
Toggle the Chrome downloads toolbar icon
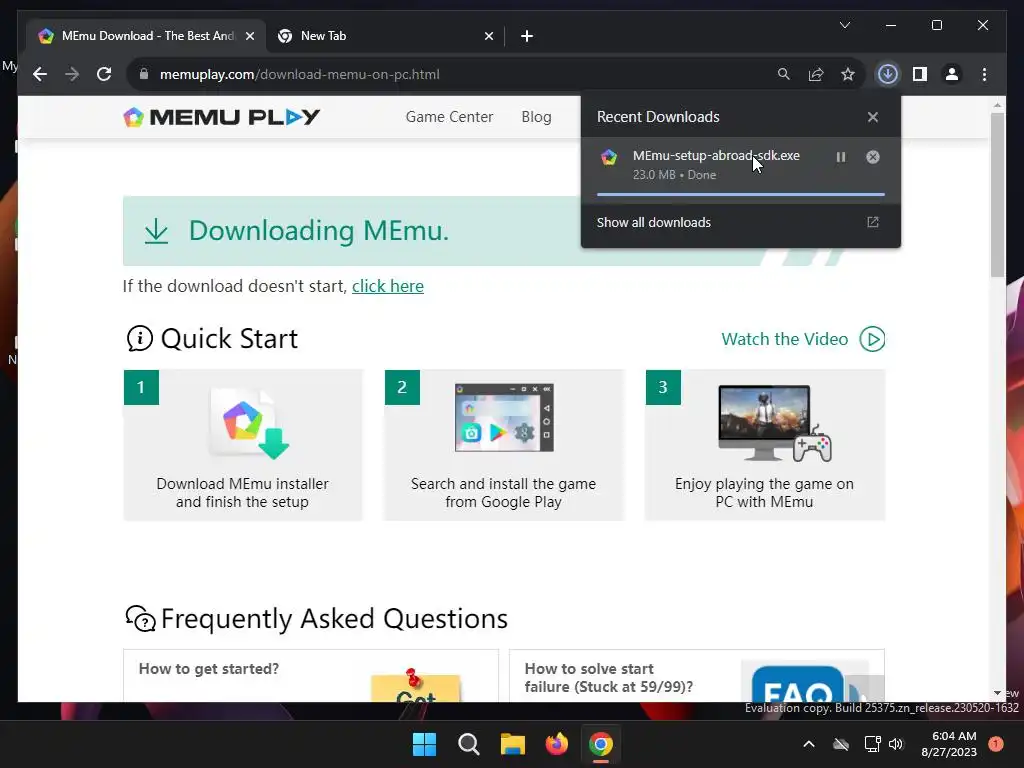pyautogui.click(x=888, y=74)
